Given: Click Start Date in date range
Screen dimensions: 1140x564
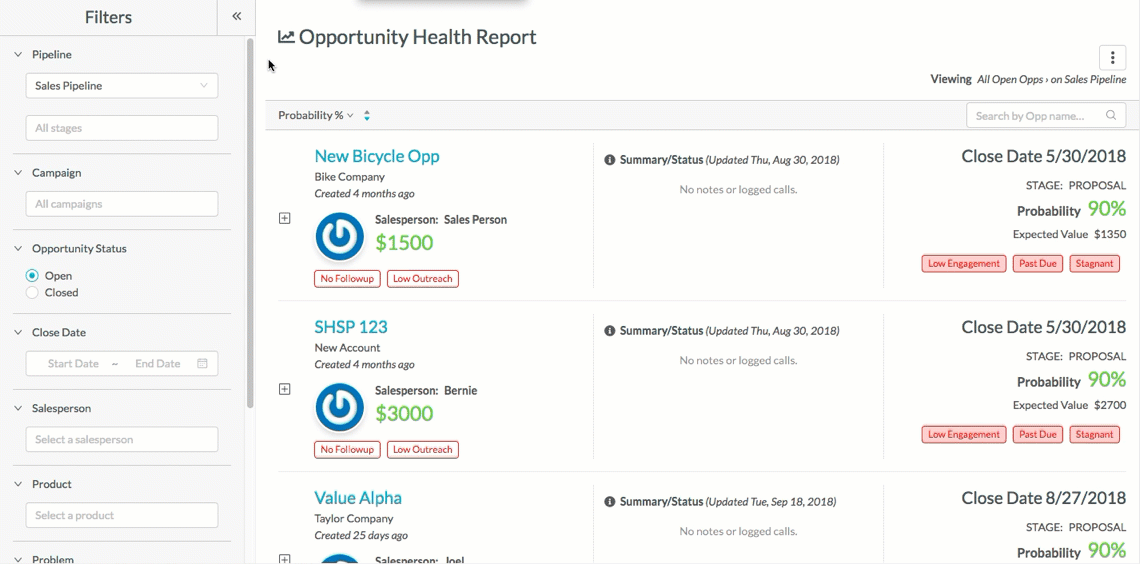Looking at the screenshot, I should (73, 363).
